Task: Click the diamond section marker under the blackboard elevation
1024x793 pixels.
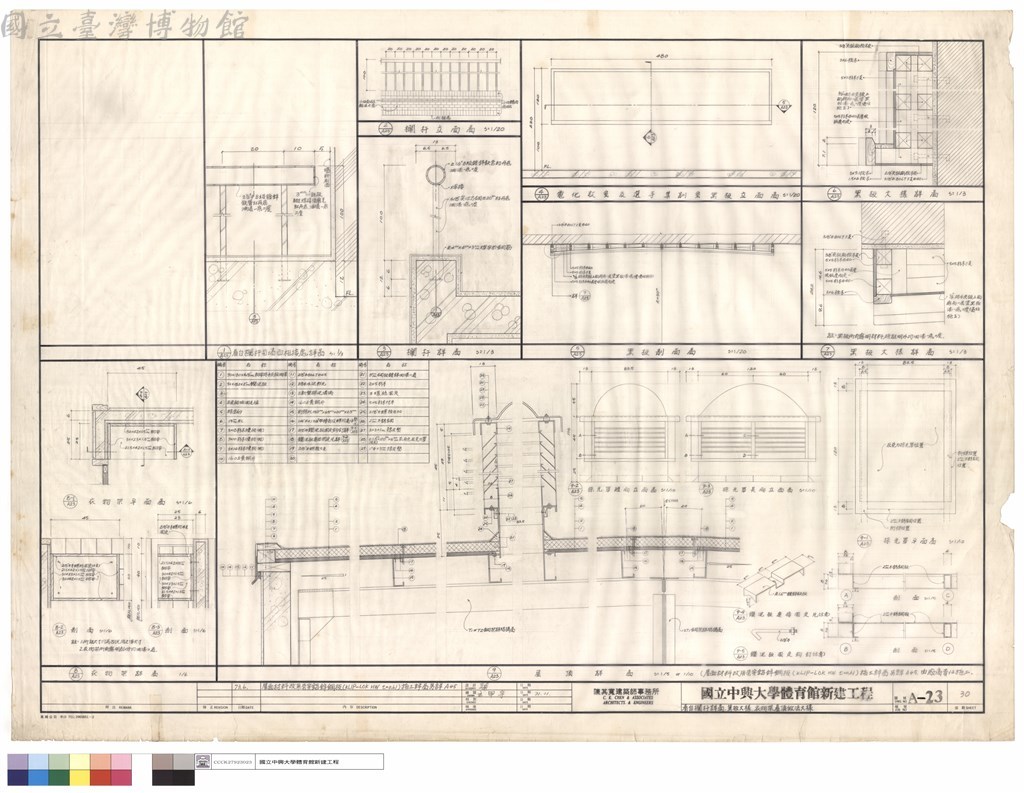Action: pos(651,138)
